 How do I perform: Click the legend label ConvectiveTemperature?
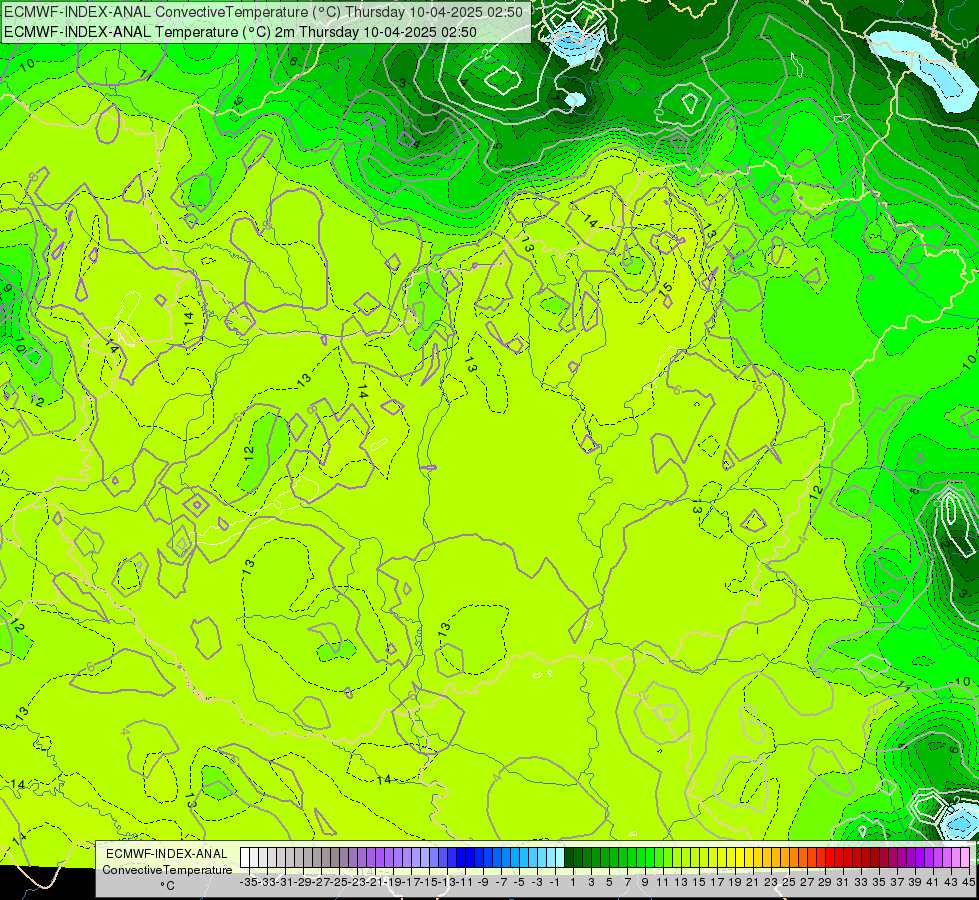click(167, 869)
